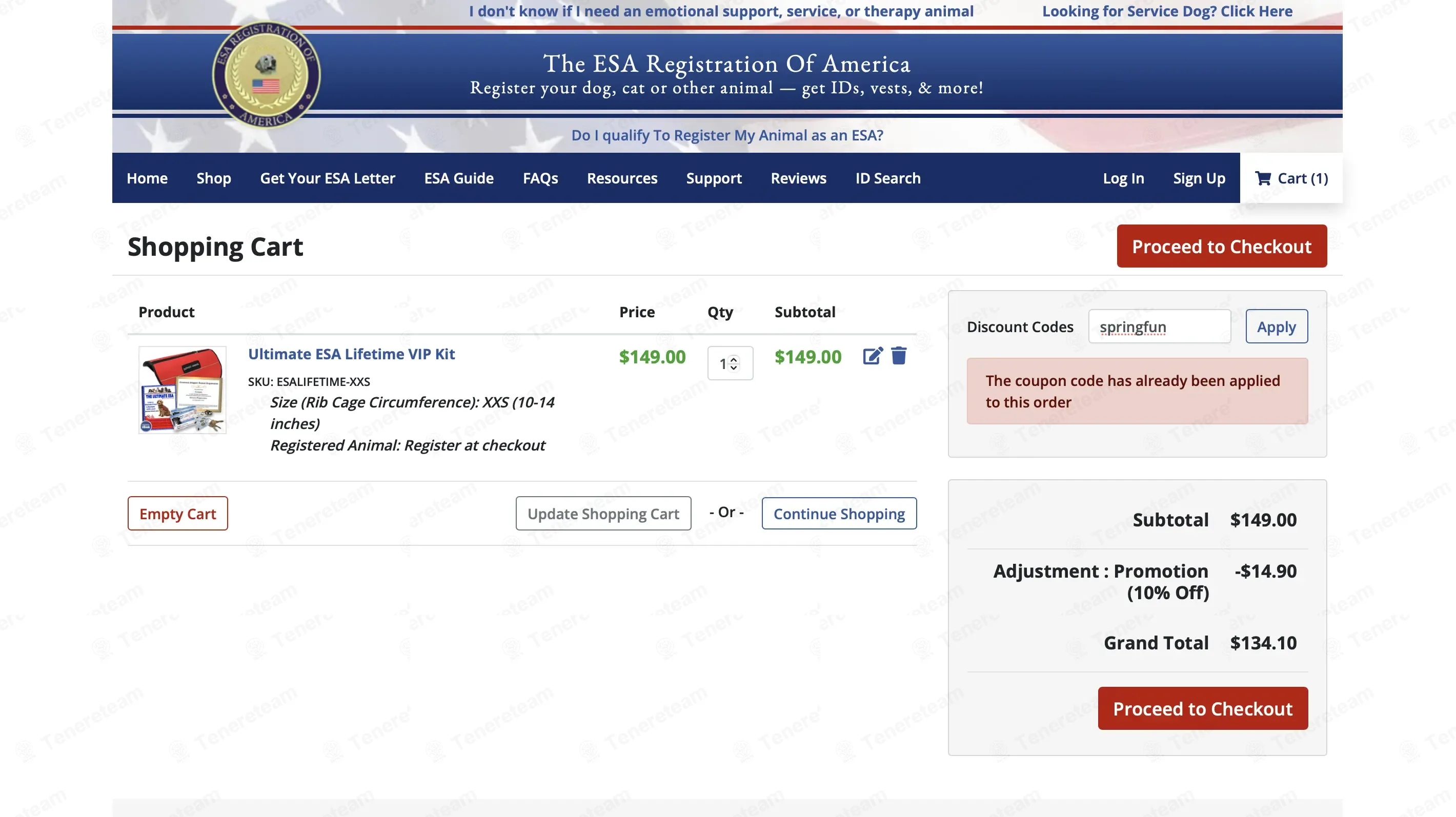Screen dimensions: 1456x817
Task: Click the coupon already applied message
Action: pyautogui.click(x=1137, y=391)
